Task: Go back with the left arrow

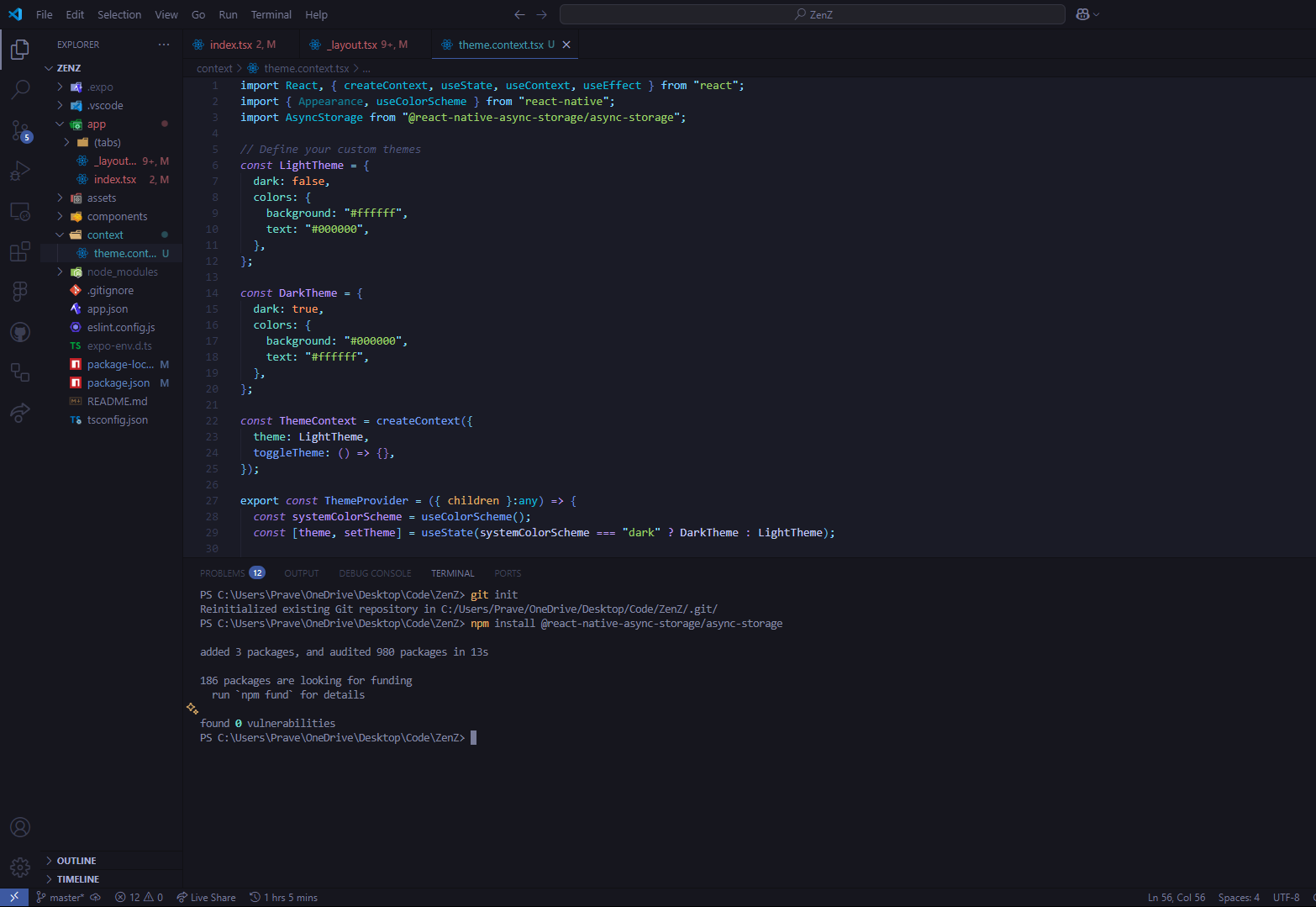Action: tap(519, 14)
